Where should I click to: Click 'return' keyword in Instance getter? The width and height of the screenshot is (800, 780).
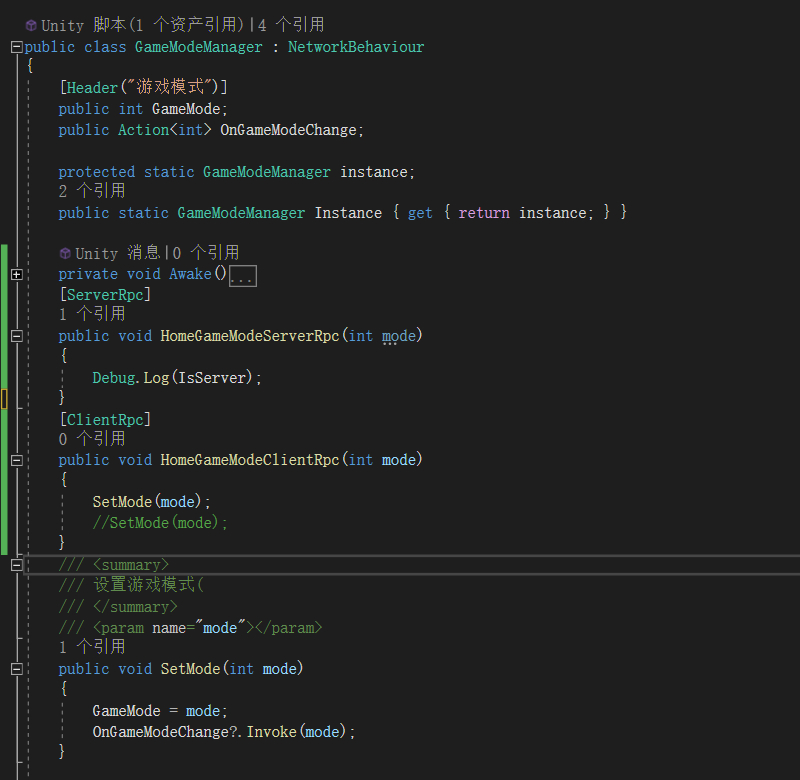pos(484,213)
